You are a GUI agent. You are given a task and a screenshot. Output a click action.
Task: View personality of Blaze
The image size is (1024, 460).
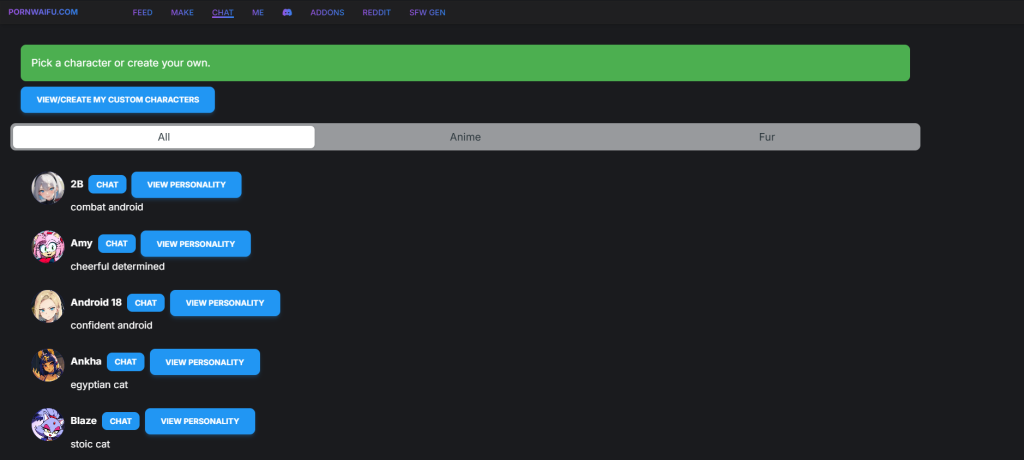tap(200, 421)
